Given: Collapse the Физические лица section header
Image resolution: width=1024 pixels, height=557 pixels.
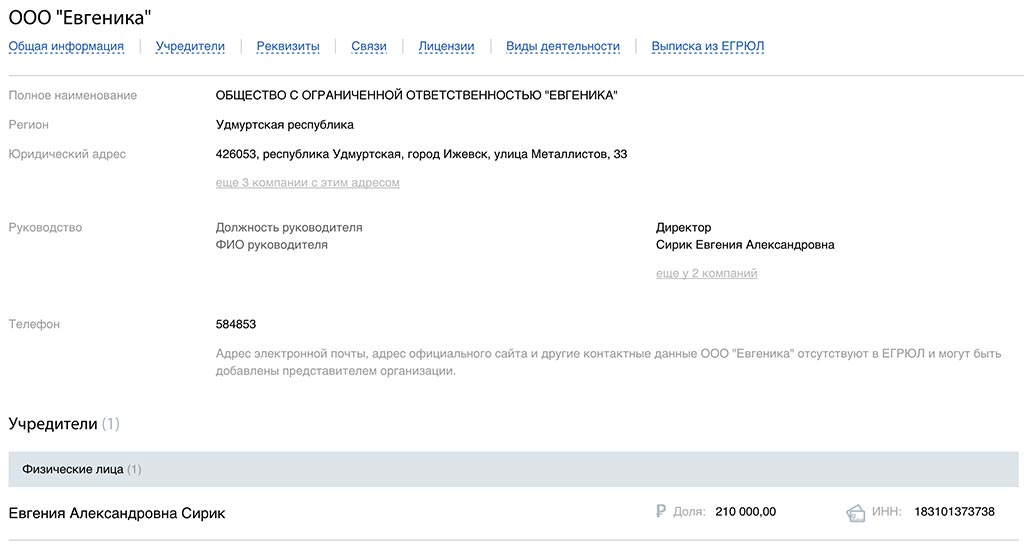Looking at the screenshot, I should click(513, 469).
